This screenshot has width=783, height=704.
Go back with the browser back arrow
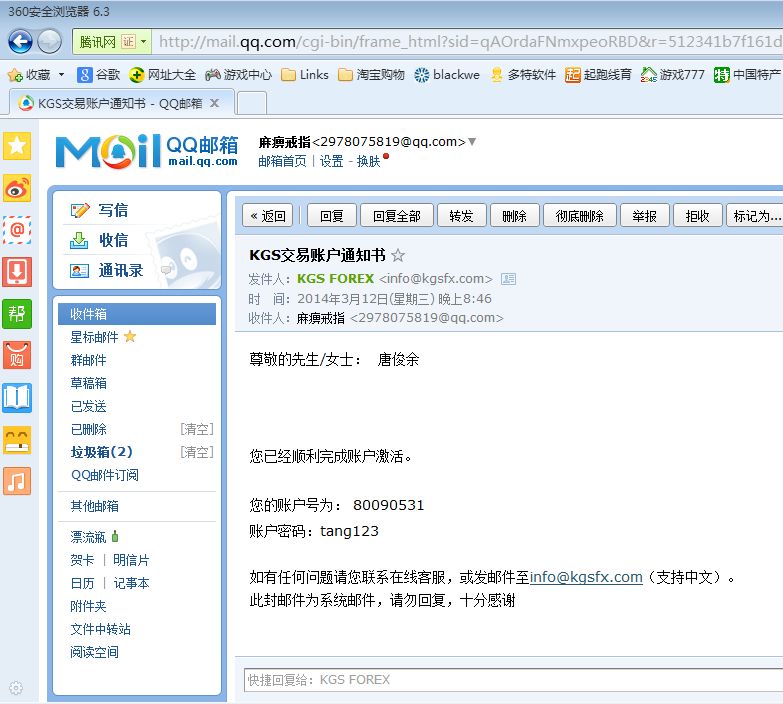[20, 41]
